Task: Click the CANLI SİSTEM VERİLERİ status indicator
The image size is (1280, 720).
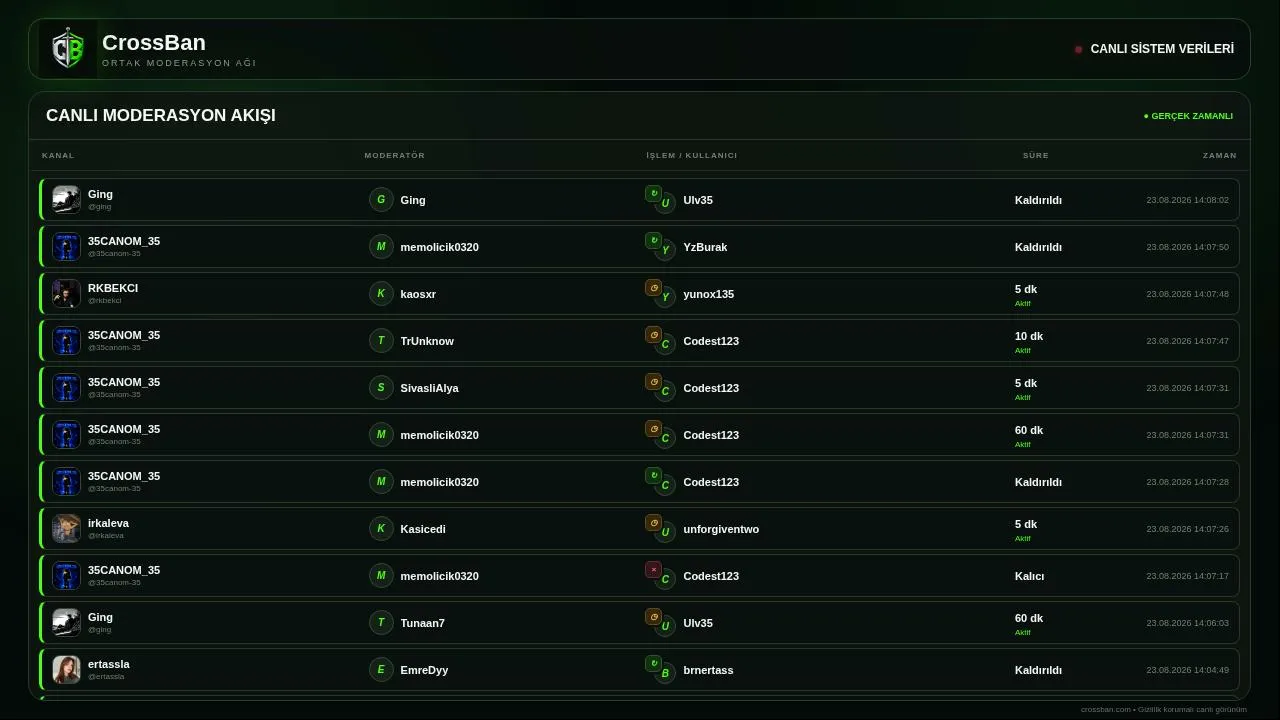Action: [x=1154, y=49]
